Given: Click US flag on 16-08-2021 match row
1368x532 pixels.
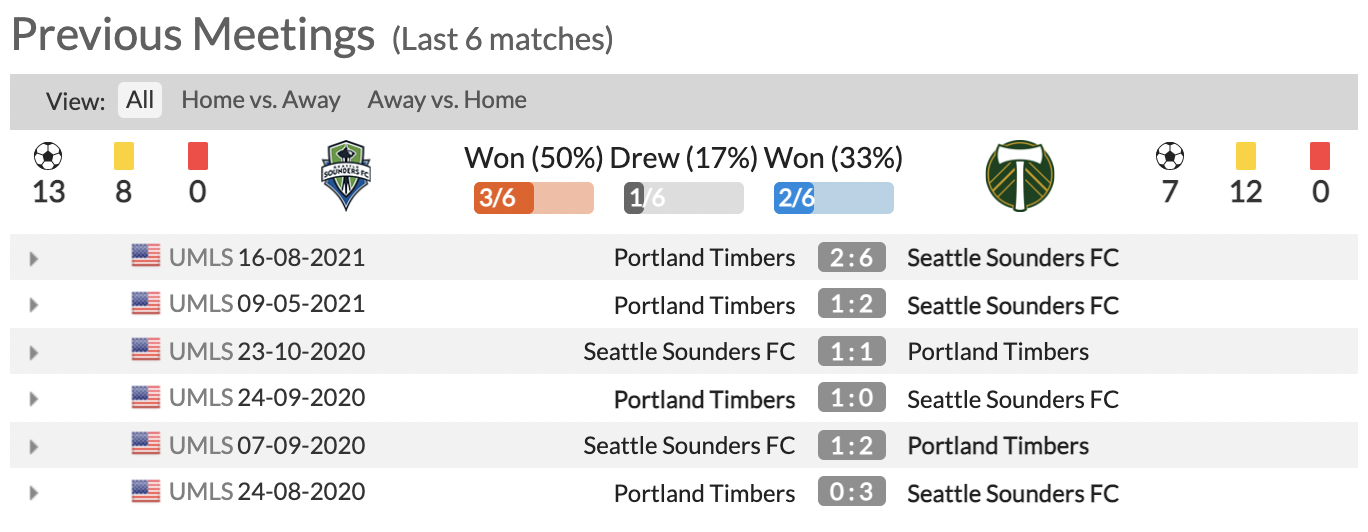Looking at the screenshot, I should tap(146, 256).
